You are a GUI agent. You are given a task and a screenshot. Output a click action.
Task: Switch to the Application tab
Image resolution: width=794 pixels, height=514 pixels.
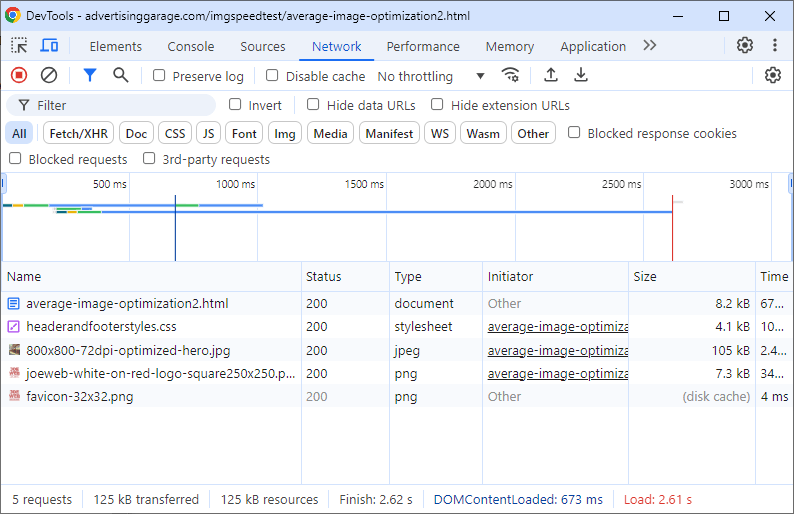(x=593, y=47)
